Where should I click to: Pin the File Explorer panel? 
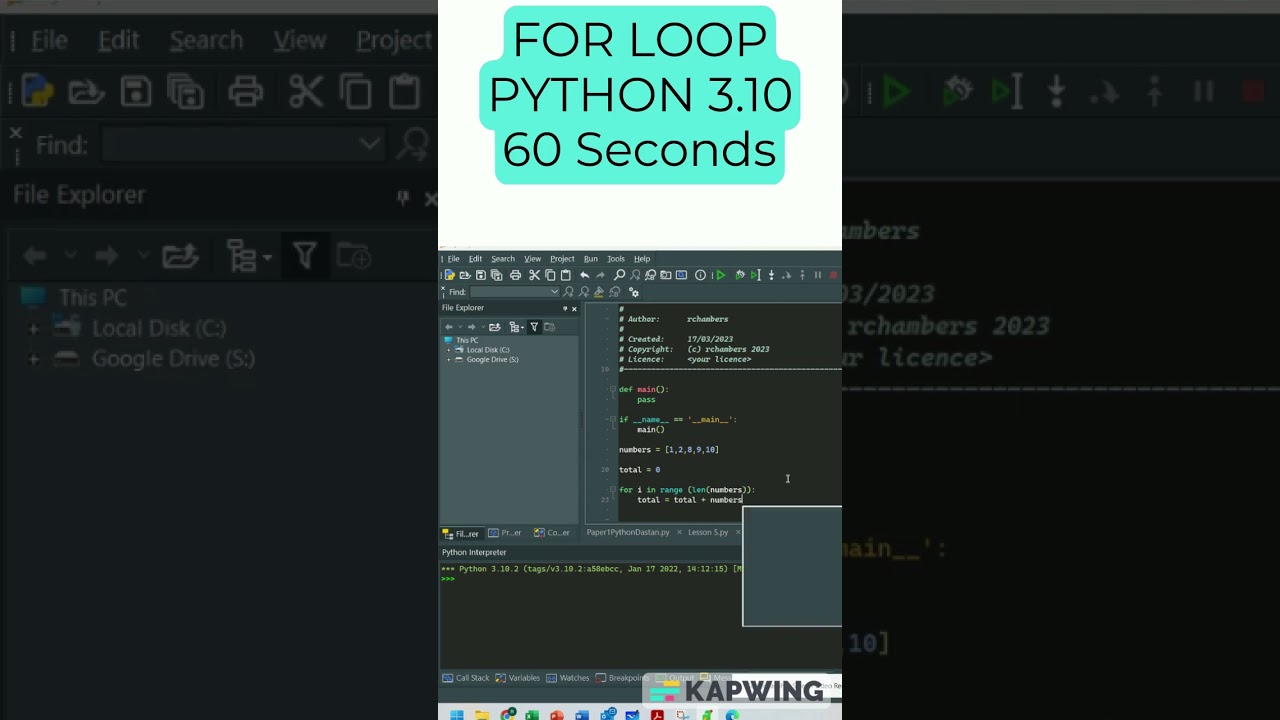tap(565, 308)
